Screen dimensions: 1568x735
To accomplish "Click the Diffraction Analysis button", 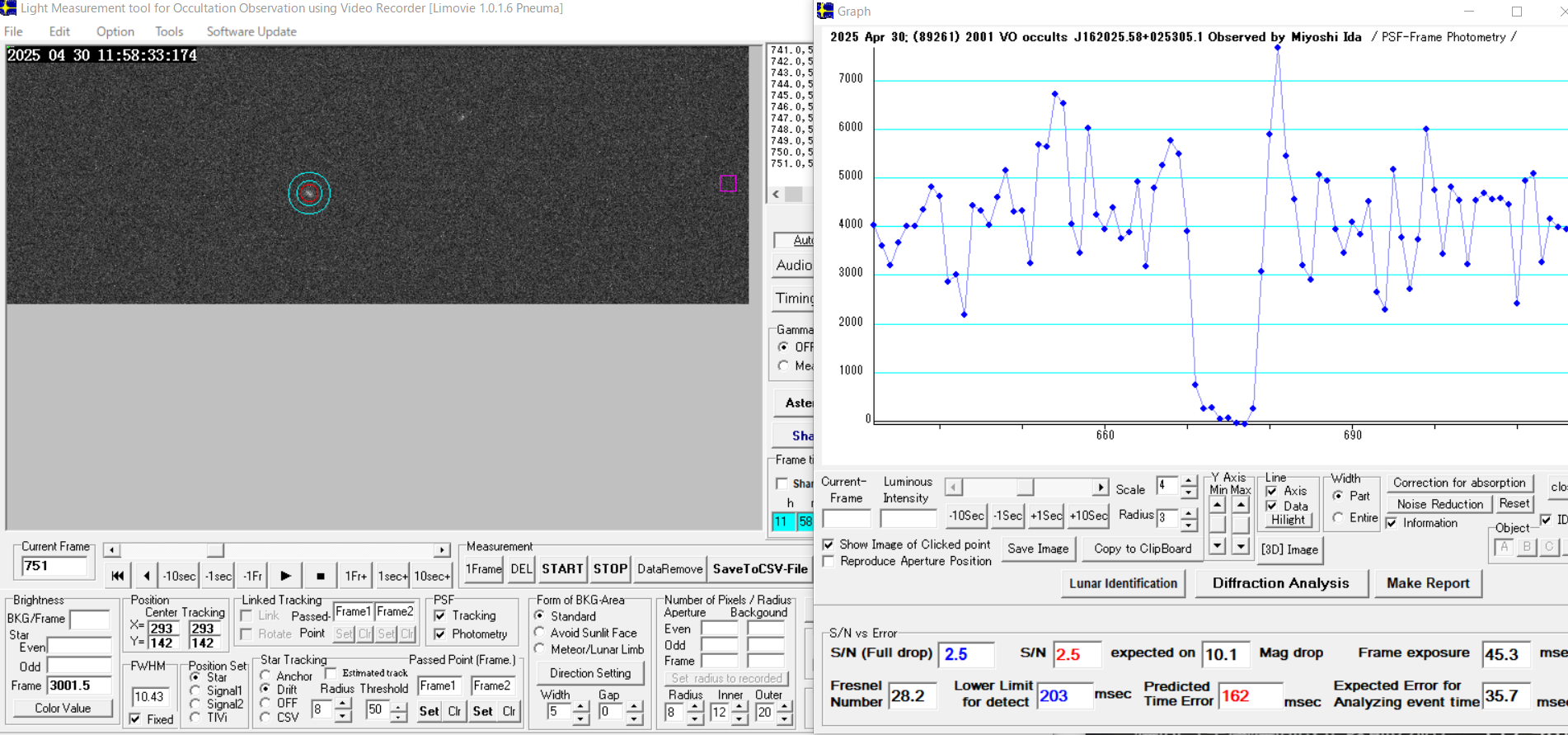I will tap(1280, 583).
